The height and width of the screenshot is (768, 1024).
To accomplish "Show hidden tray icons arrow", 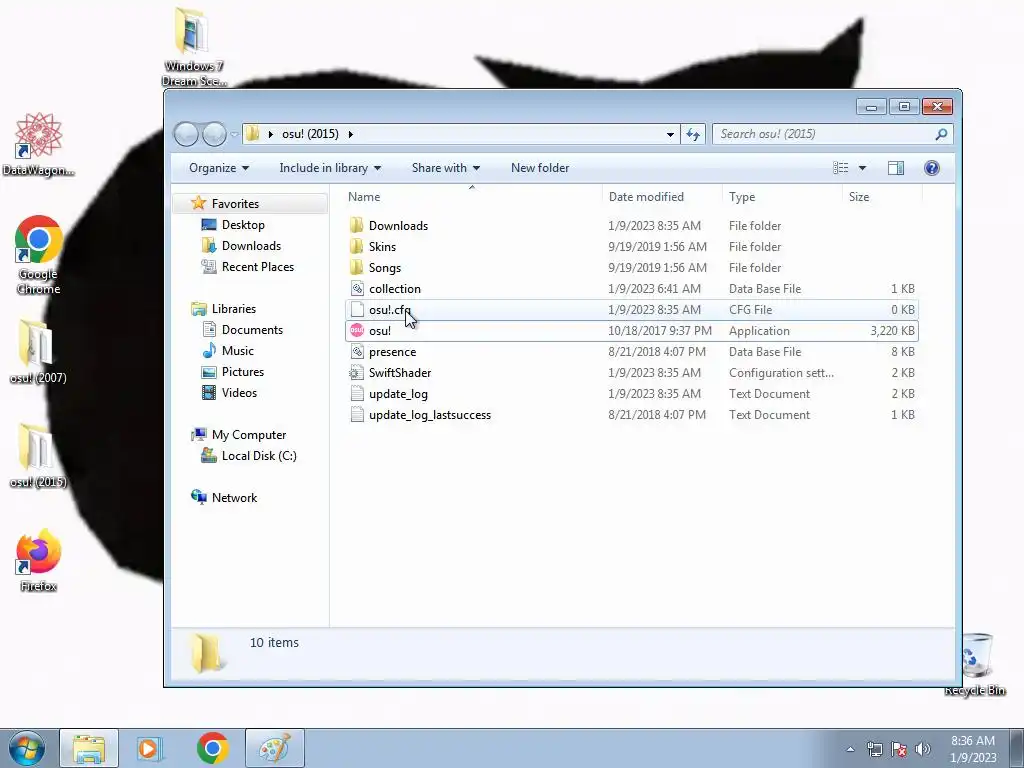I will tap(850, 749).
